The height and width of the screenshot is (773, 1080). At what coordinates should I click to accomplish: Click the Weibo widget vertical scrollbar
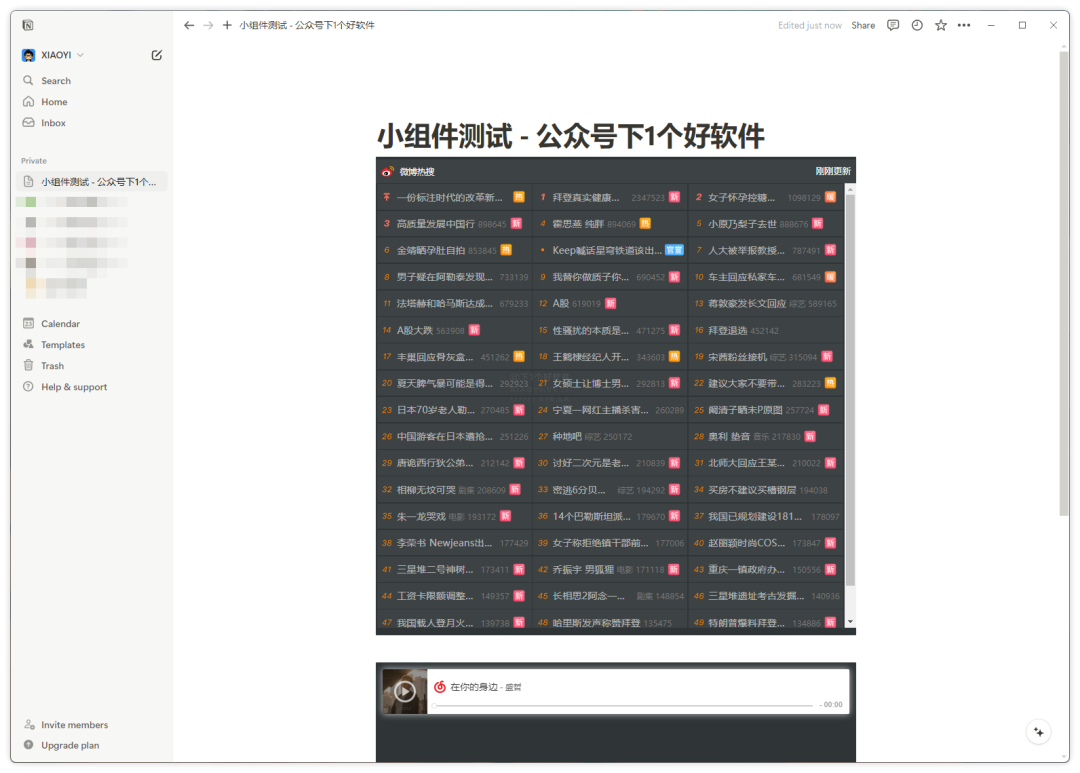(x=850, y=391)
